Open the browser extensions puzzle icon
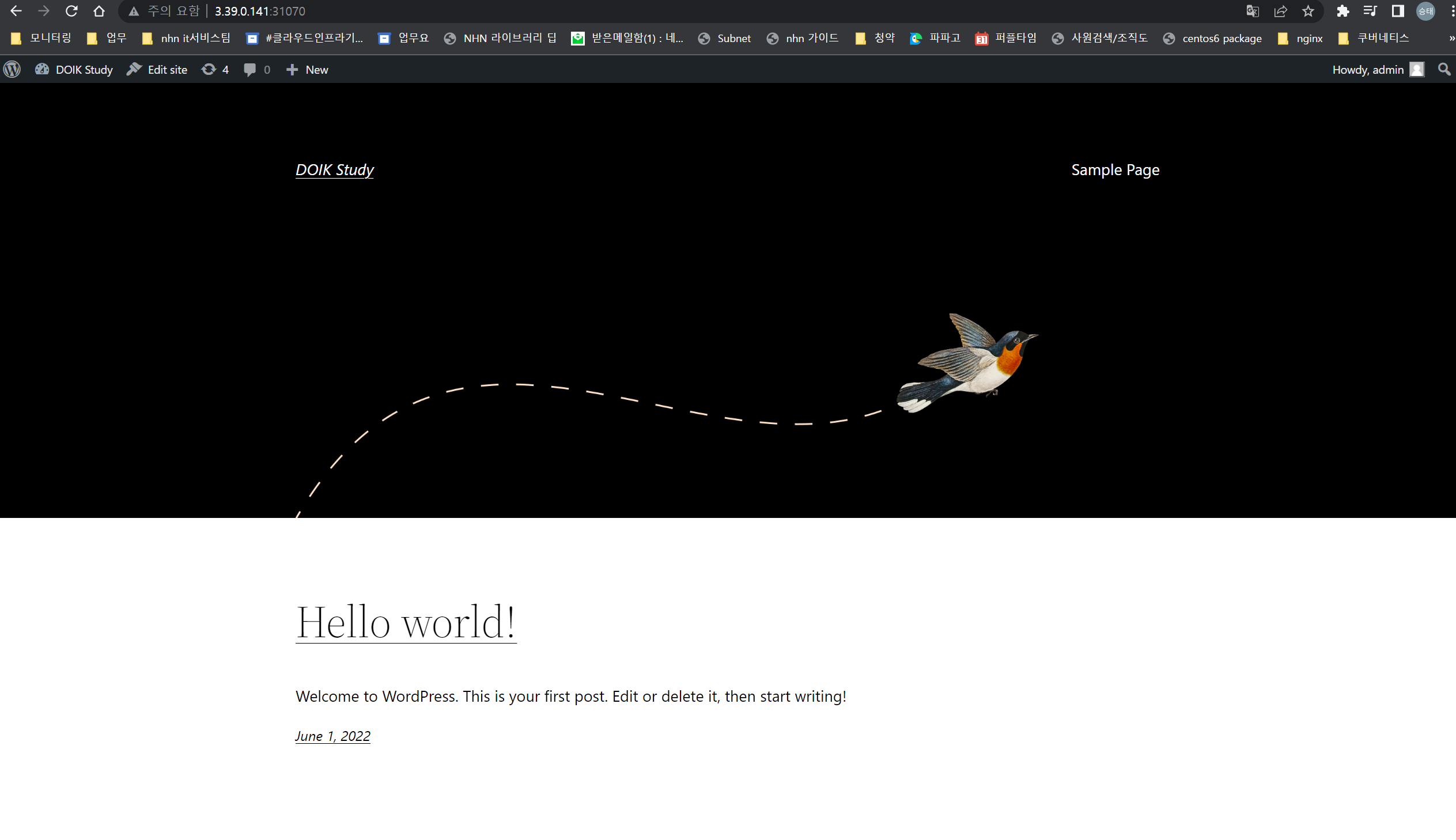1456x840 pixels. tap(1342, 11)
